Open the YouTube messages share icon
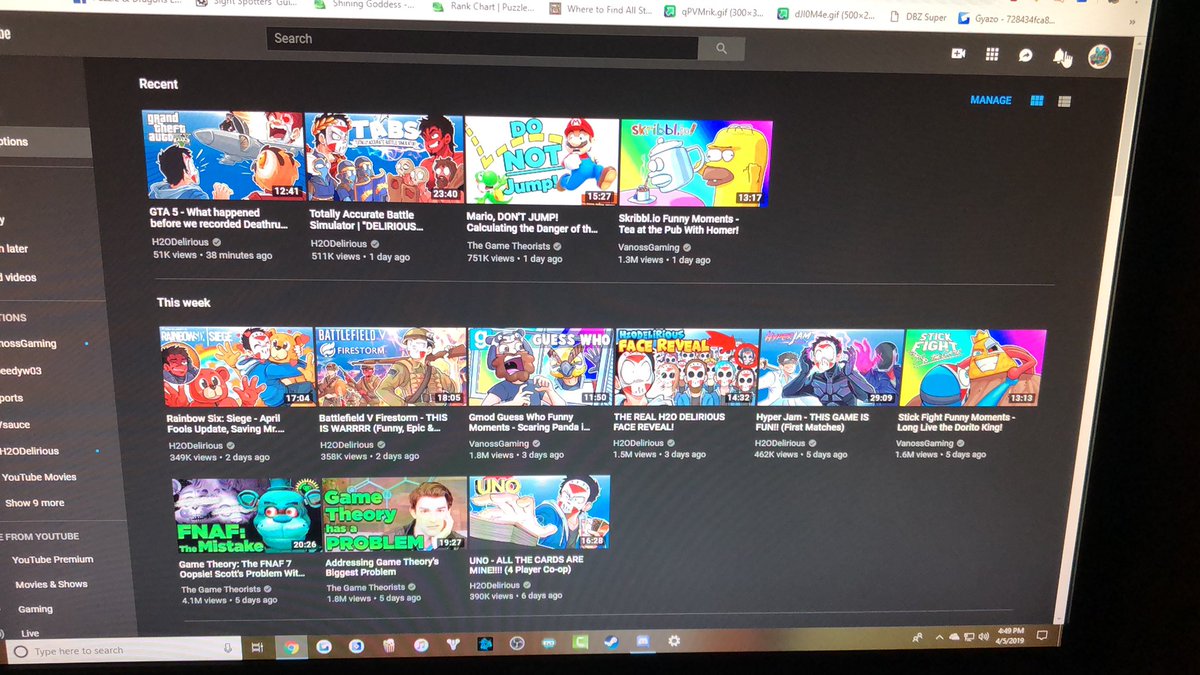The width and height of the screenshot is (1200, 675). tap(1025, 56)
